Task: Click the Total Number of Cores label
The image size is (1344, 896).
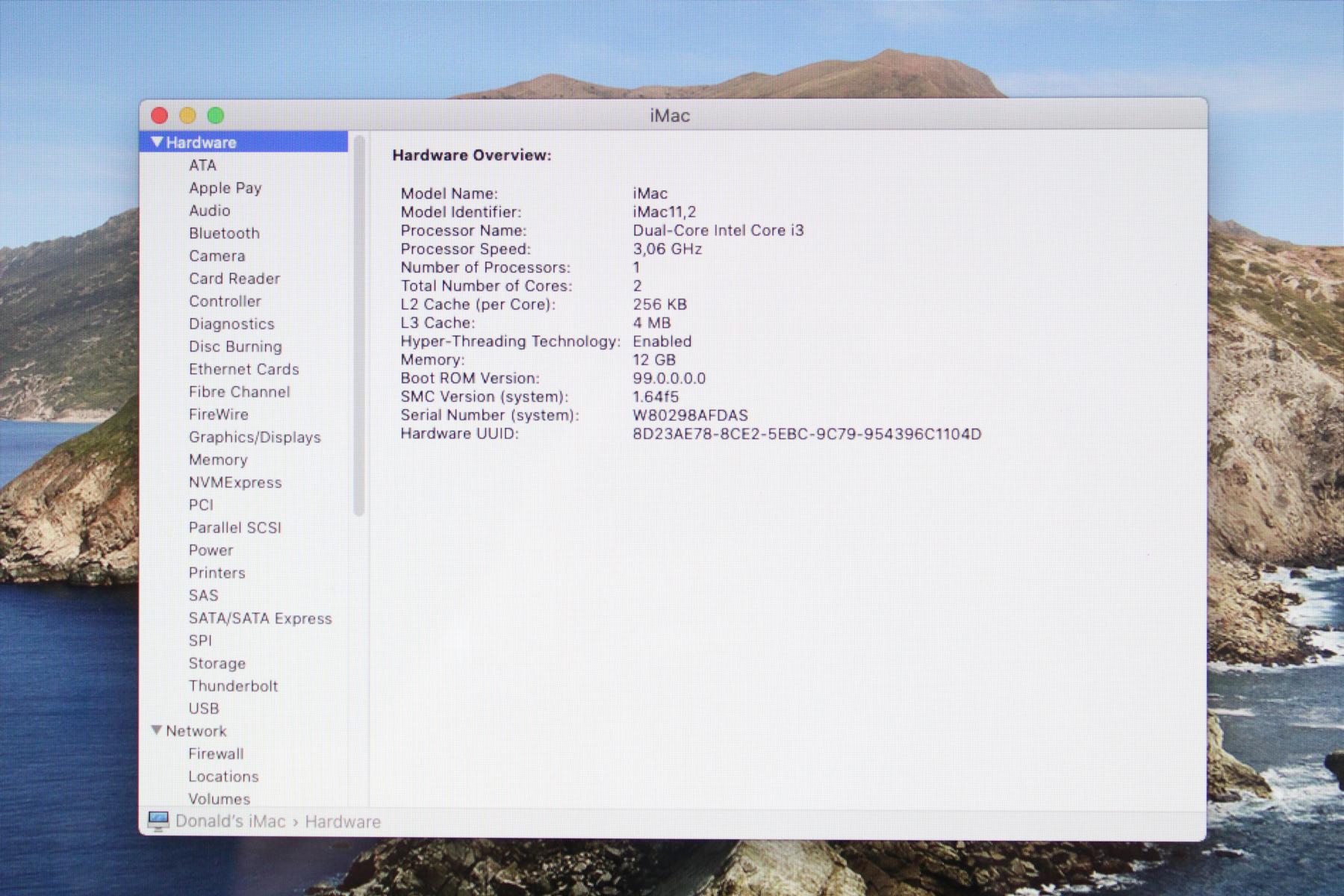Action: (x=487, y=286)
